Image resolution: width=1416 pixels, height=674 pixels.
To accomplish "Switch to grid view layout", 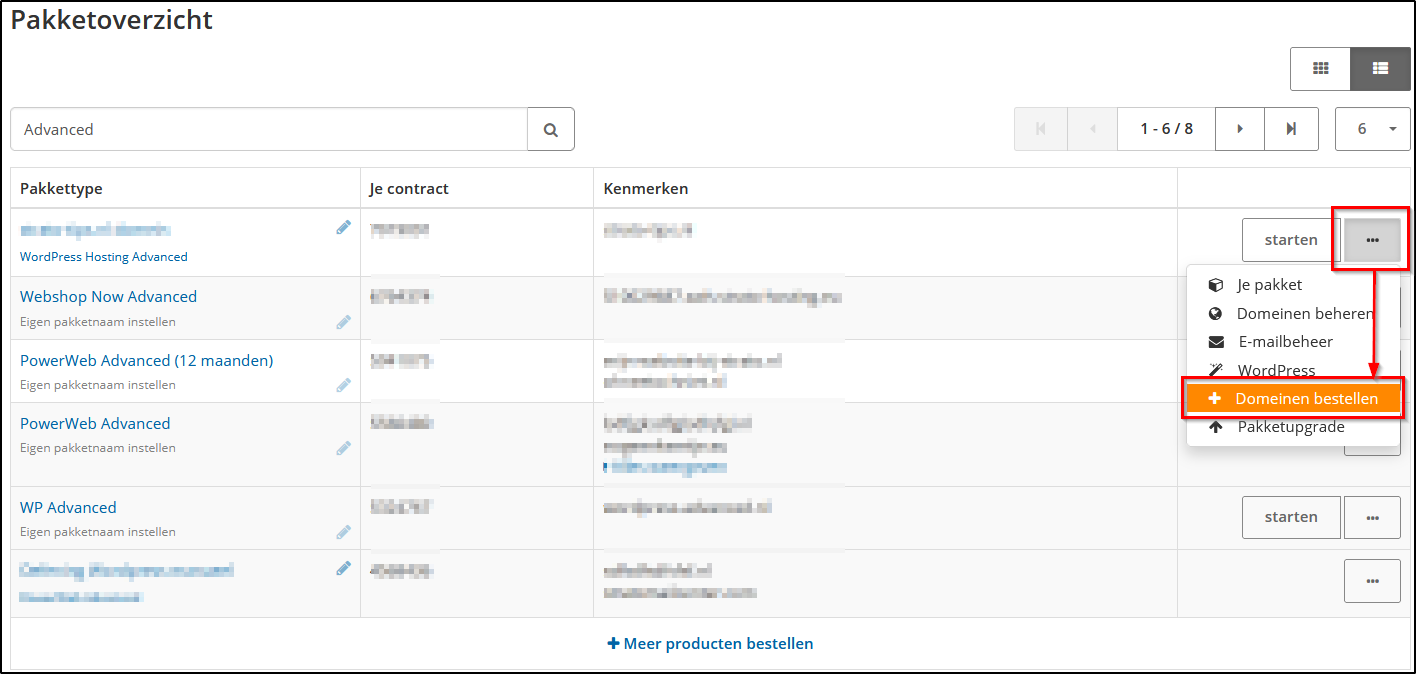I will point(1320,69).
